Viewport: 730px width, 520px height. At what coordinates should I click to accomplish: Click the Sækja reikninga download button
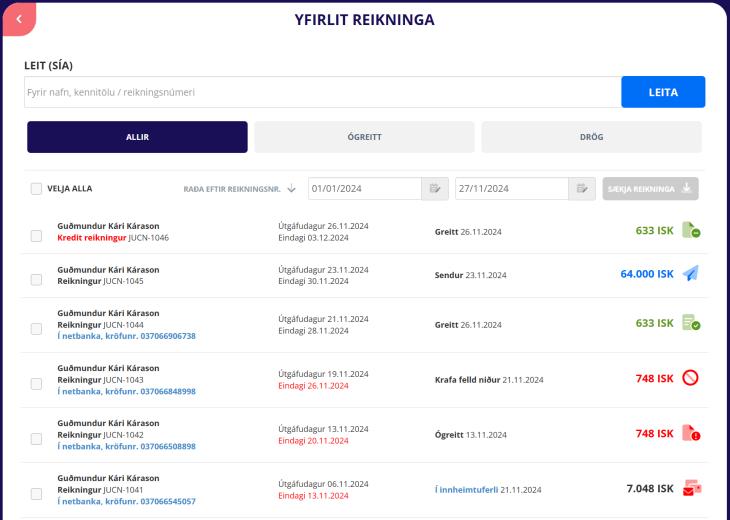click(x=650, y=188)
